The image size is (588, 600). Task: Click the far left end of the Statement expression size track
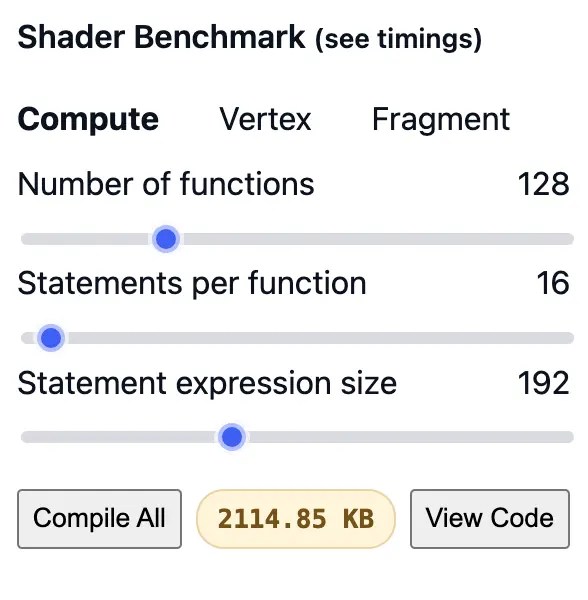[x=25, y=437]
